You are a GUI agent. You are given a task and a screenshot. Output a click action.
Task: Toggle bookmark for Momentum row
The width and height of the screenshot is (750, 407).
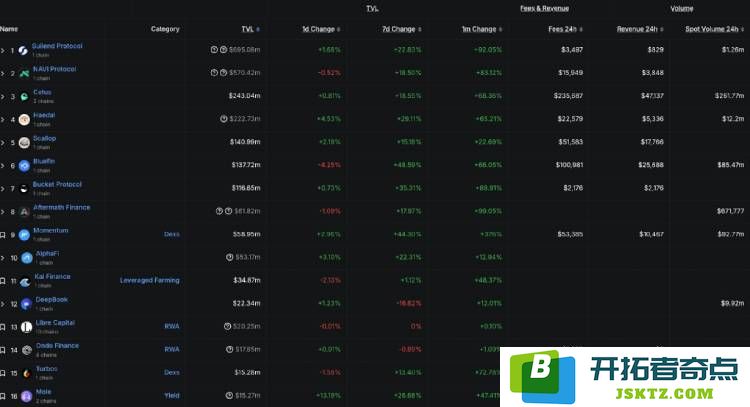point(3,235)
